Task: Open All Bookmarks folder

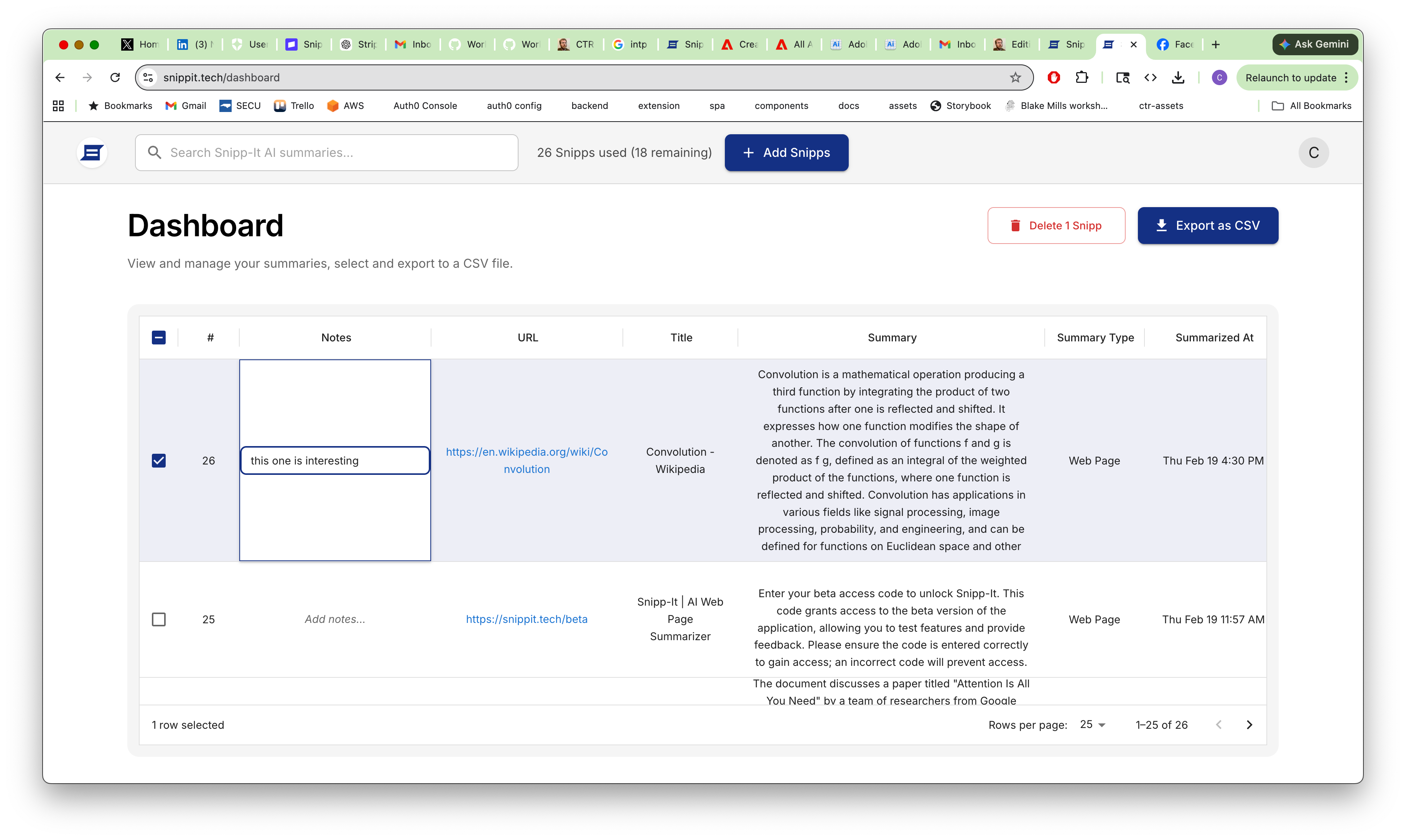Action: coord(1311,106)
